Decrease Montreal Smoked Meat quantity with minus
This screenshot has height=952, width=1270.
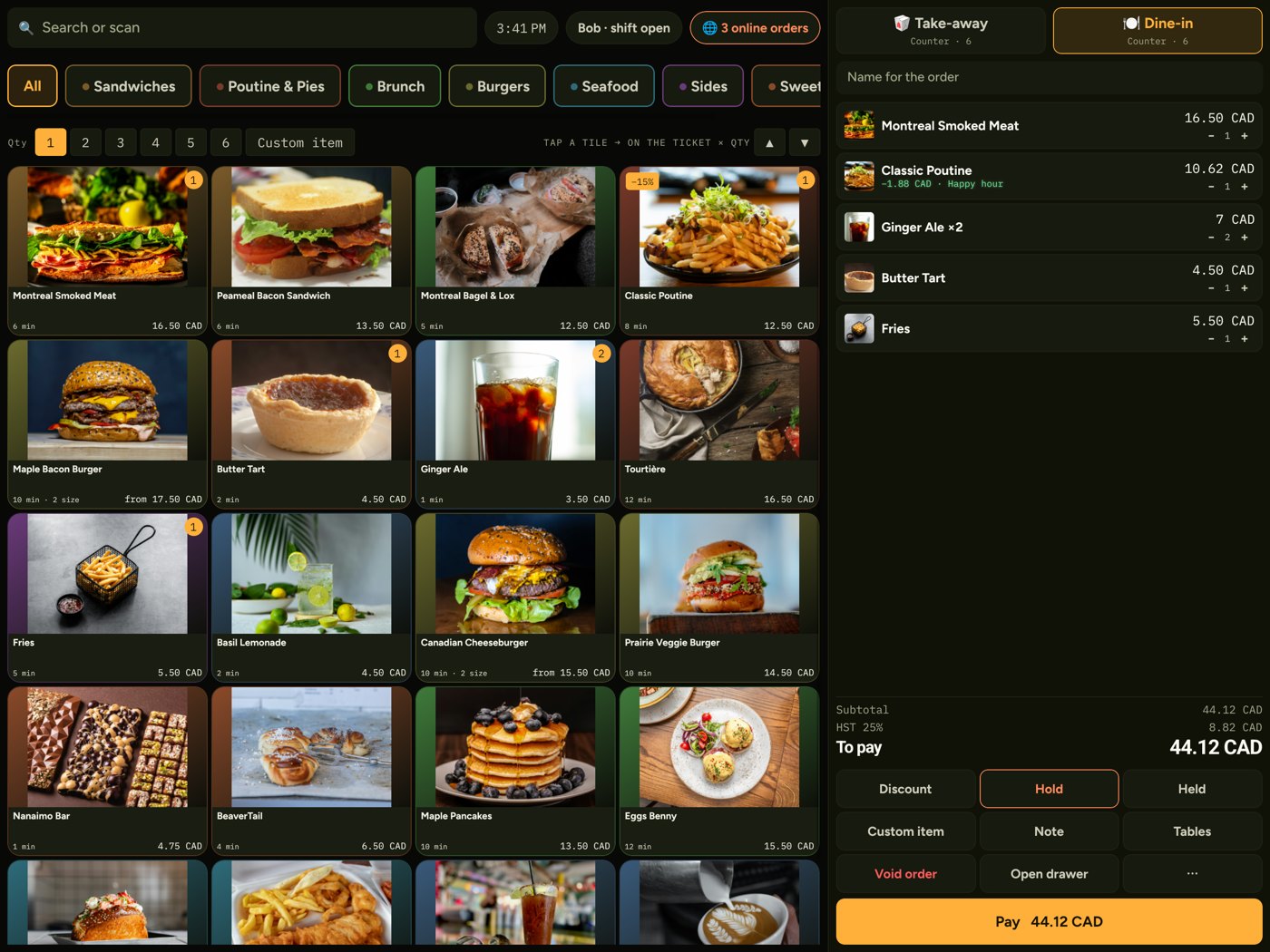point(1211,136)
